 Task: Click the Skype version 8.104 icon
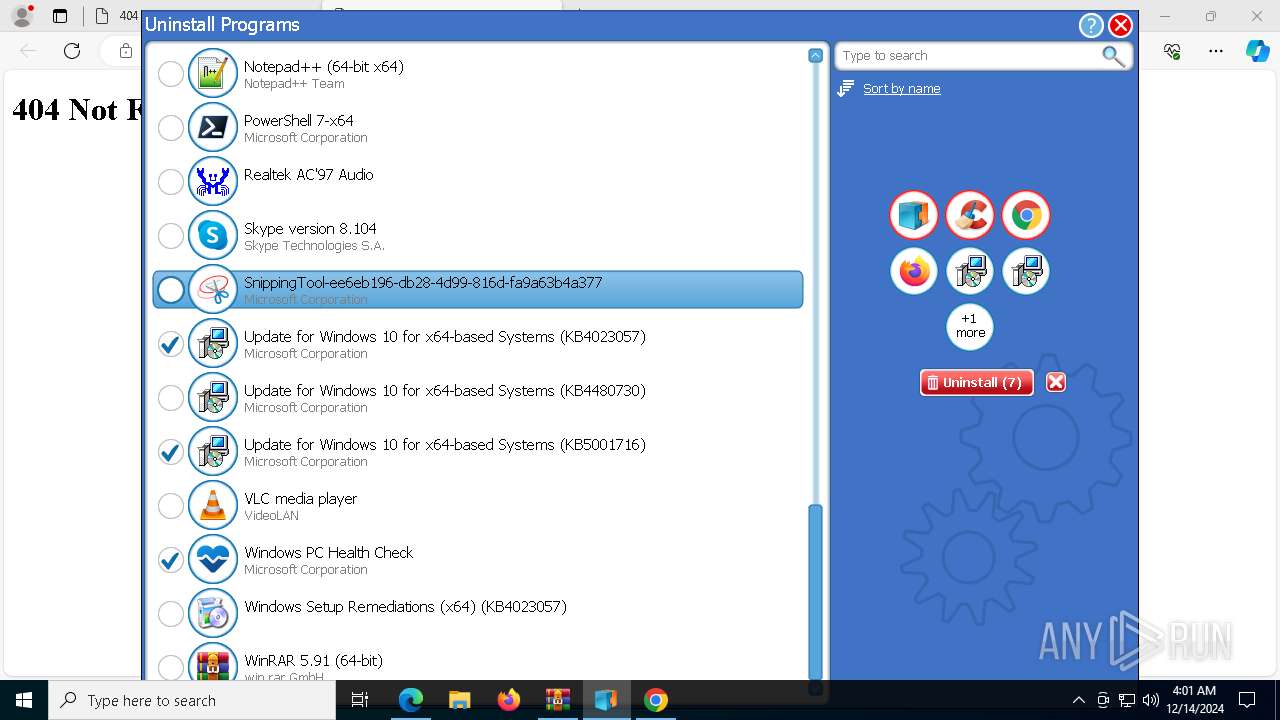point(213,235)
